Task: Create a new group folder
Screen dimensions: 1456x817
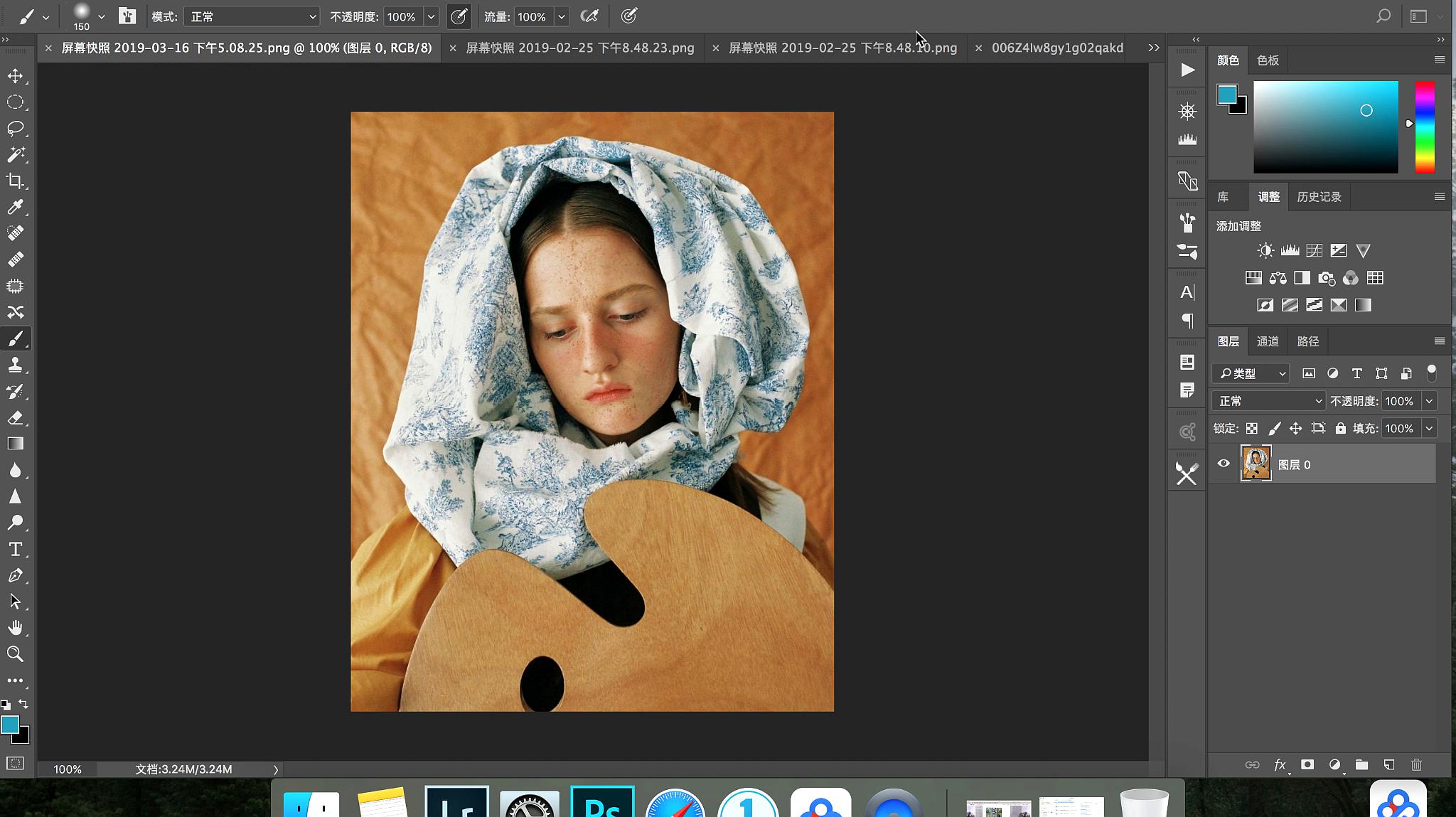Action: (1361, 764)
